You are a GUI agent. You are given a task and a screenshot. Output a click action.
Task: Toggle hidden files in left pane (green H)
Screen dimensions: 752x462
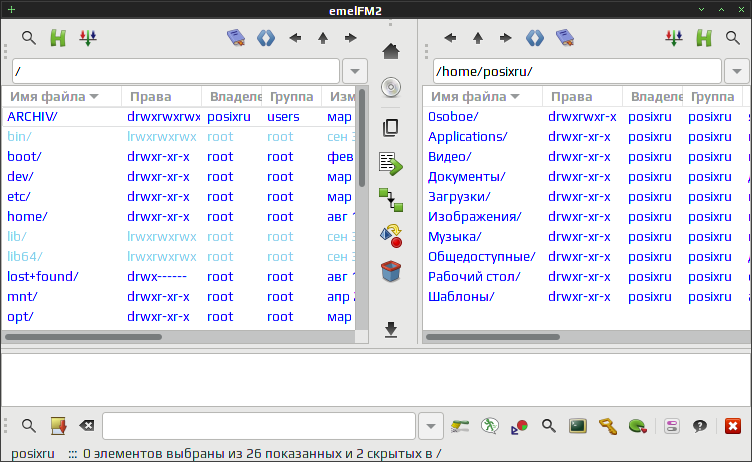point(58,38)
